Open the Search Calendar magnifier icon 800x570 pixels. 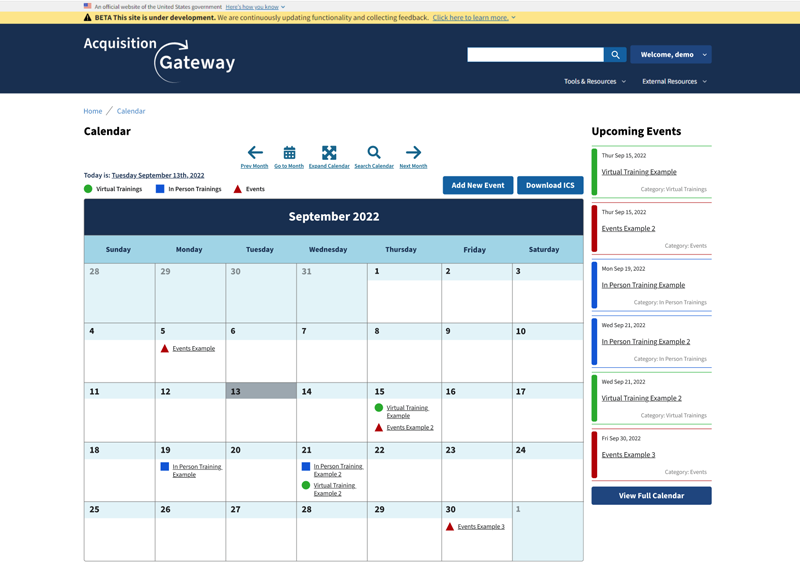click(x=374, y=153)
